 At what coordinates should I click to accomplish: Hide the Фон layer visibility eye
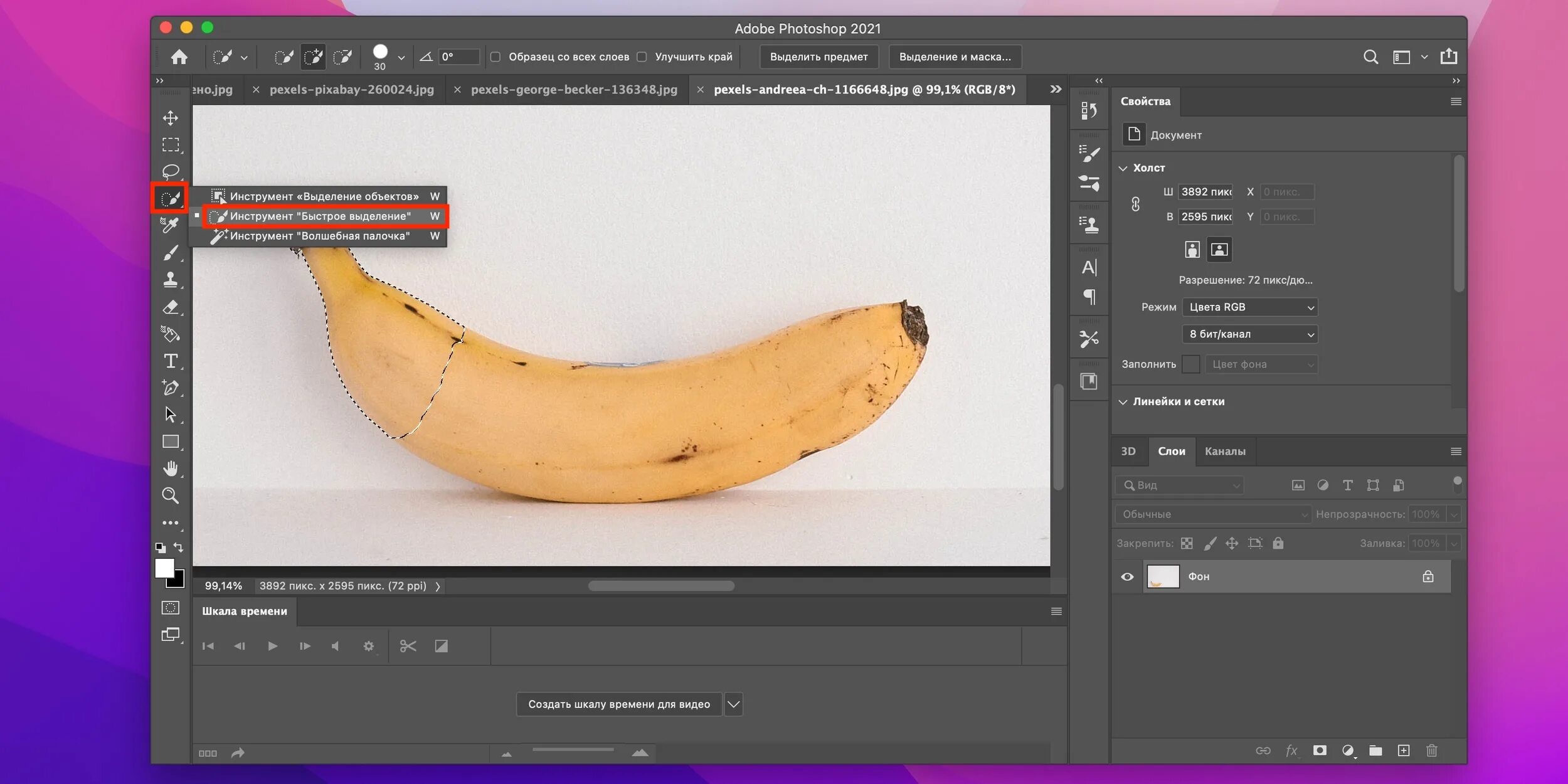[x=1127, y=576]
